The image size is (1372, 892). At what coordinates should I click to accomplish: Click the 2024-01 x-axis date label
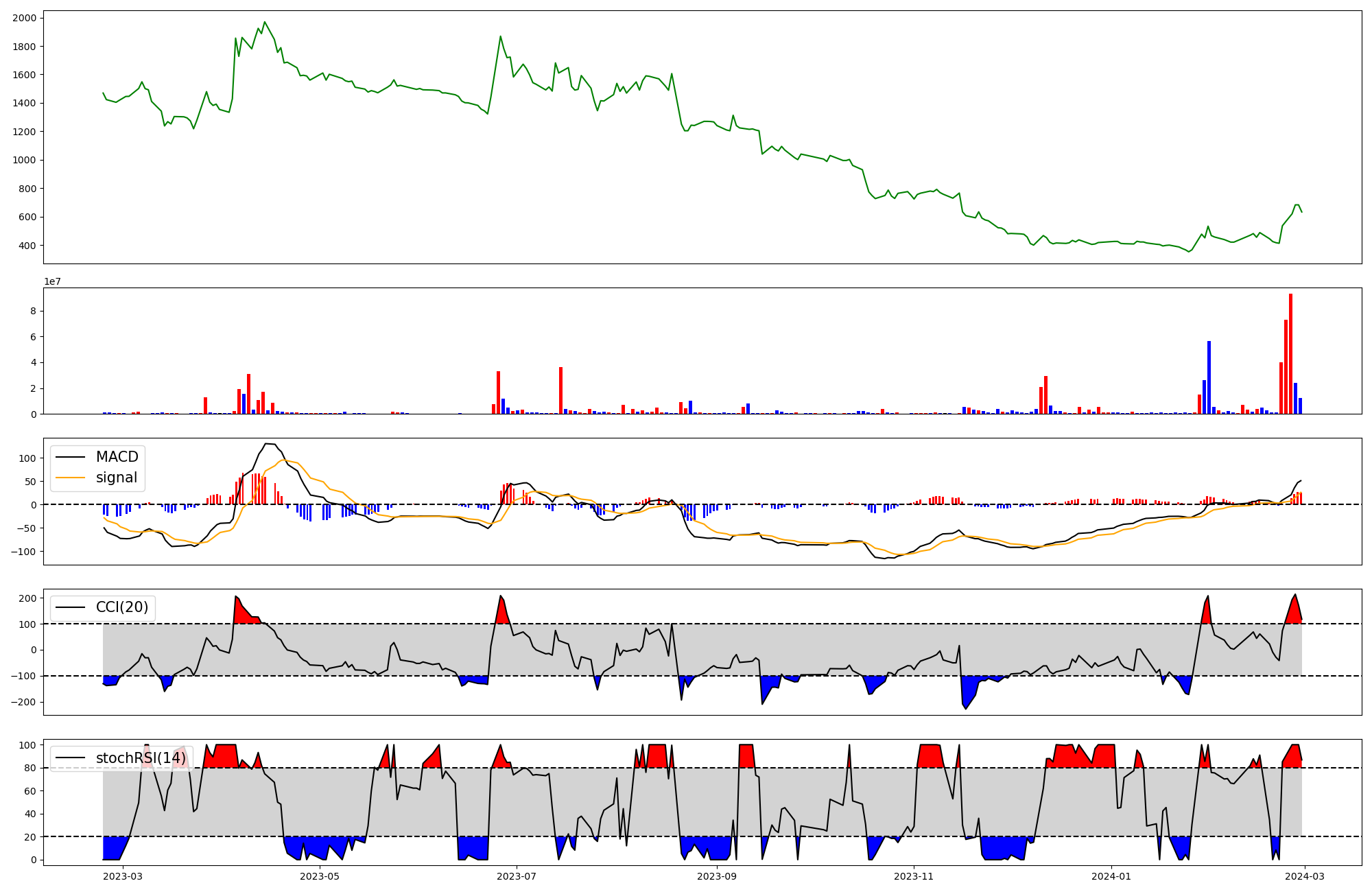click(1111, 876)
